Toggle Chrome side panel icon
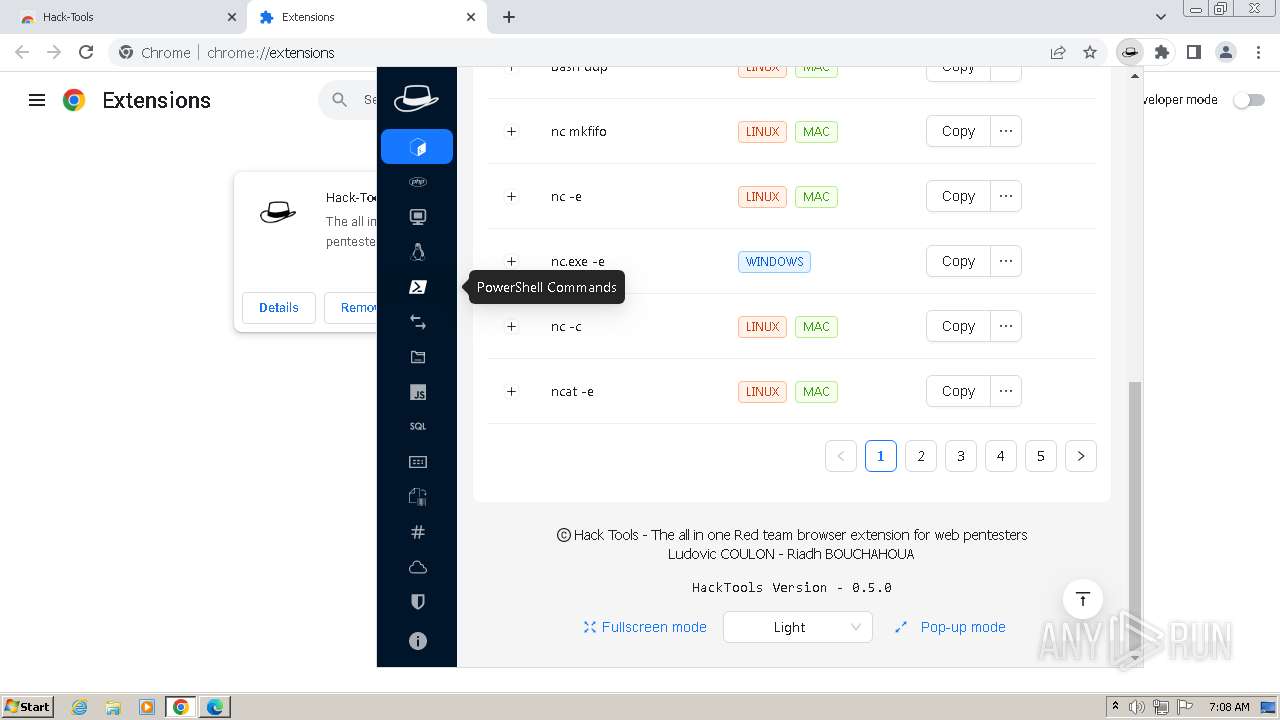 1193,52
